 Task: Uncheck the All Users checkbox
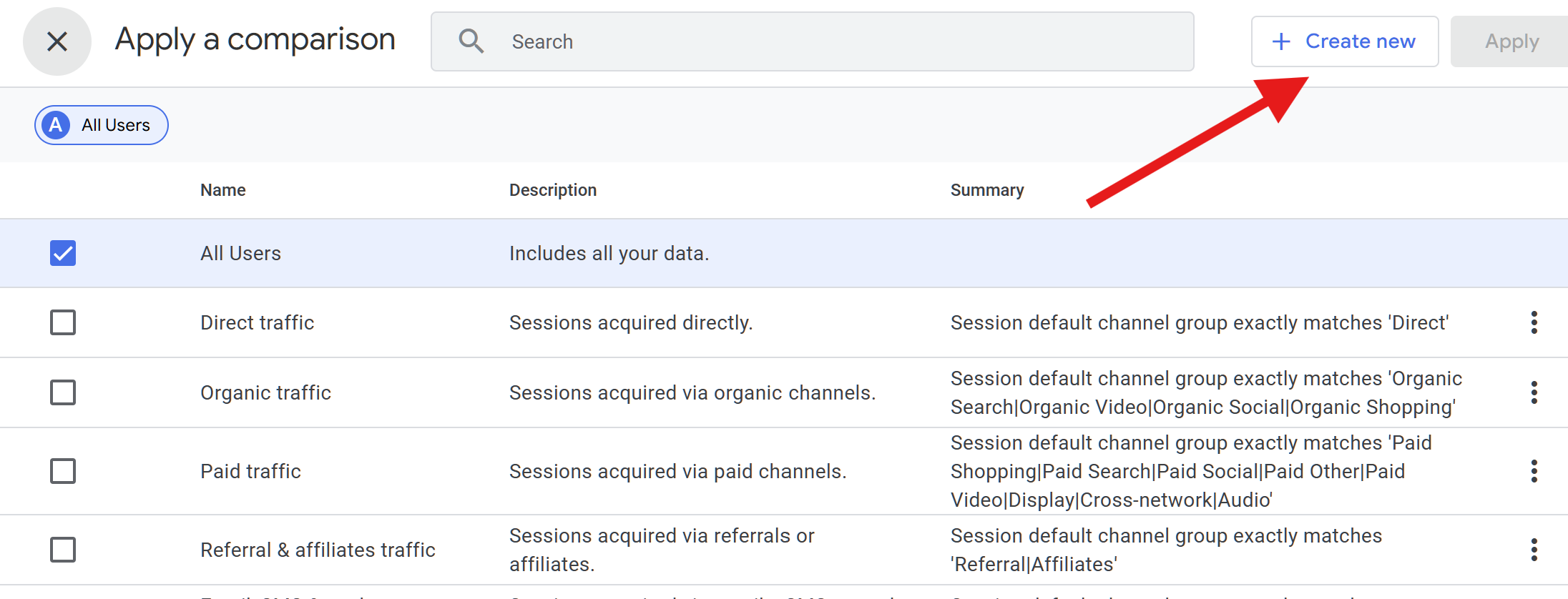coord(63,253)
